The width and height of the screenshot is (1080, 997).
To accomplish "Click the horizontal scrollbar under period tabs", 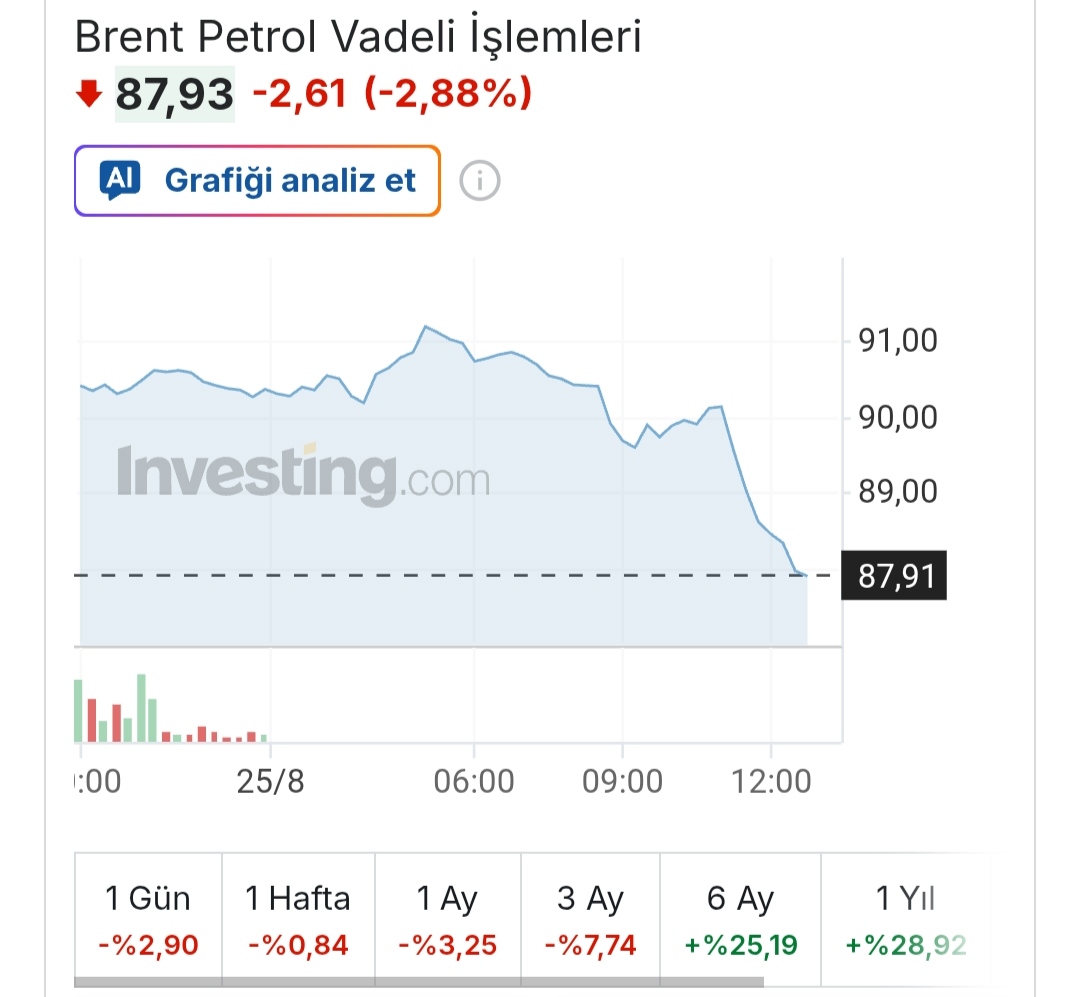I will [x=419, y=982].
